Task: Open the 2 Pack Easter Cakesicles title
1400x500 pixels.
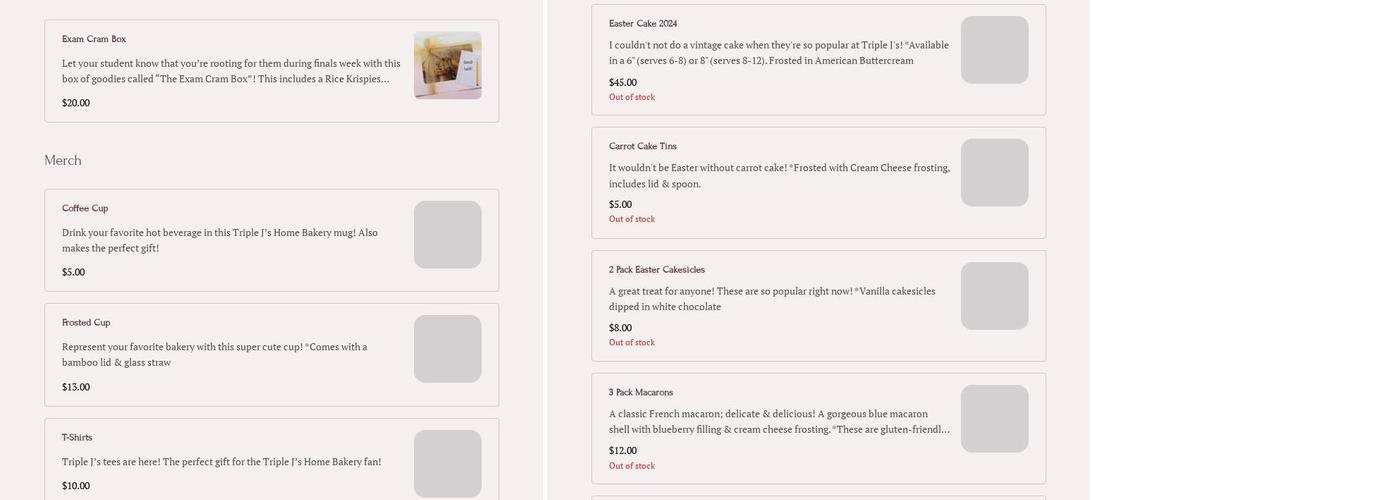Action: click(x=657, y=270)
